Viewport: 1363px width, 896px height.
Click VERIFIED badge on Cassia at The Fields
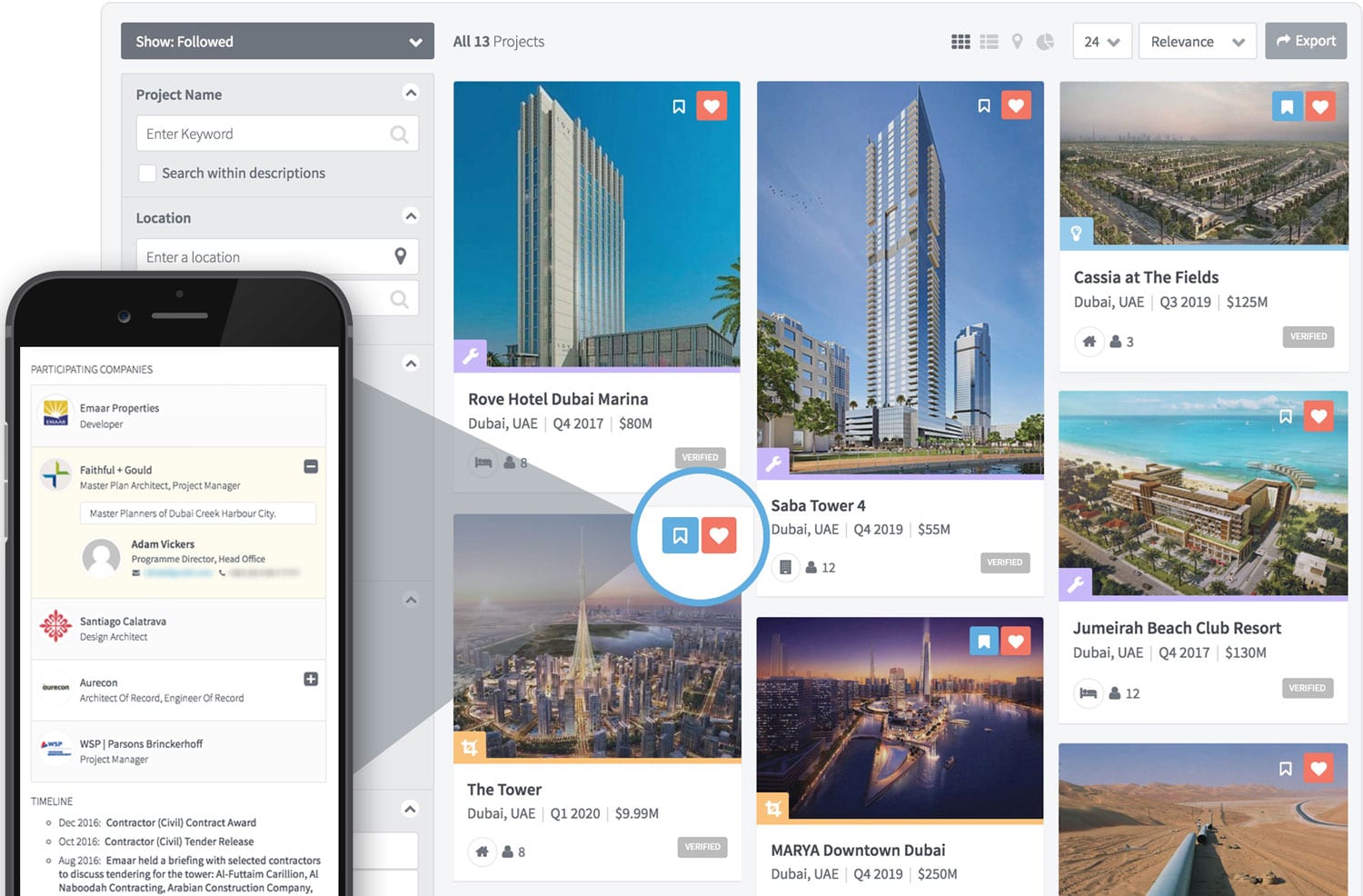(1308, 336)
